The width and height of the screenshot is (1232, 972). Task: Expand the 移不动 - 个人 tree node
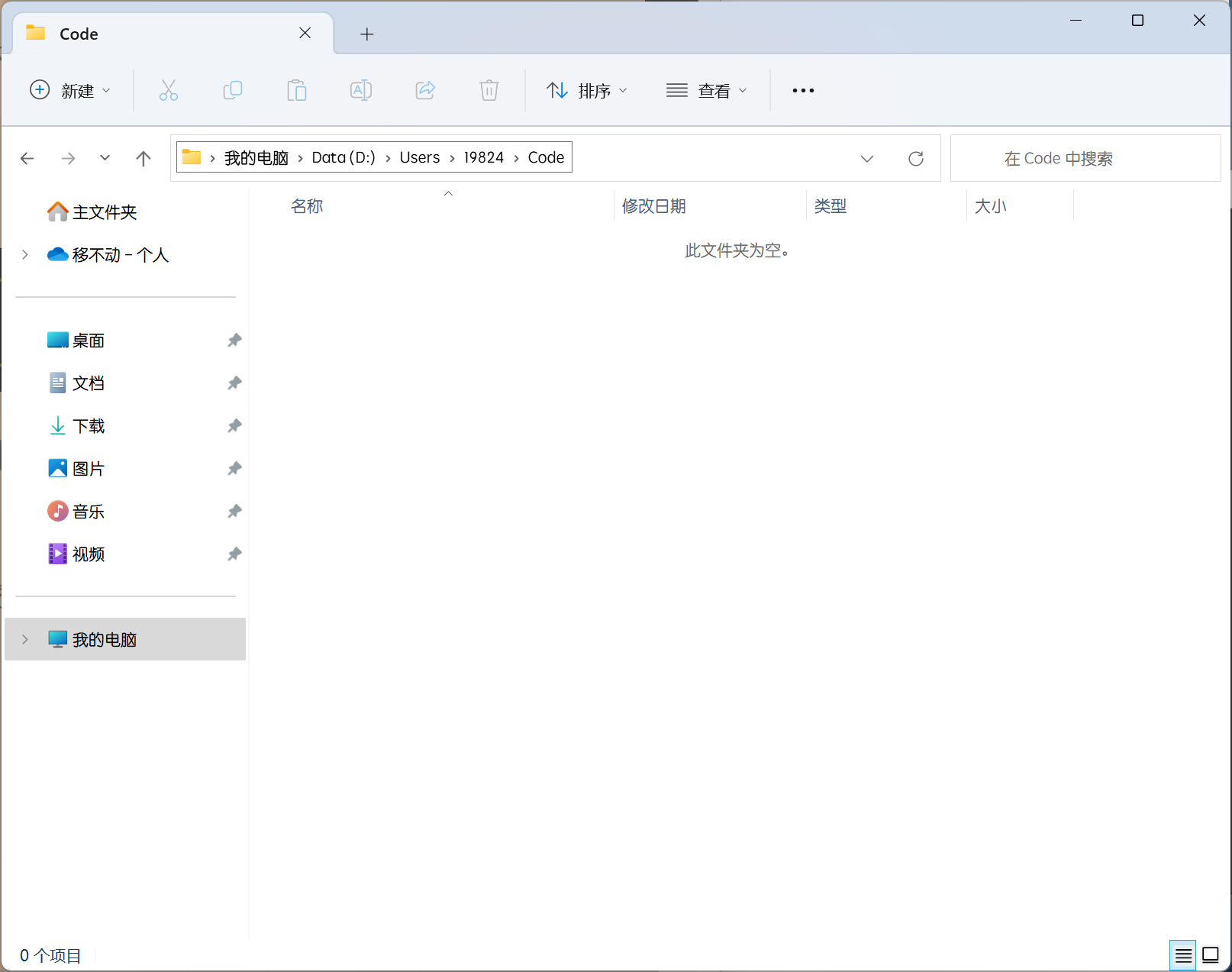(x=25, y=255)
